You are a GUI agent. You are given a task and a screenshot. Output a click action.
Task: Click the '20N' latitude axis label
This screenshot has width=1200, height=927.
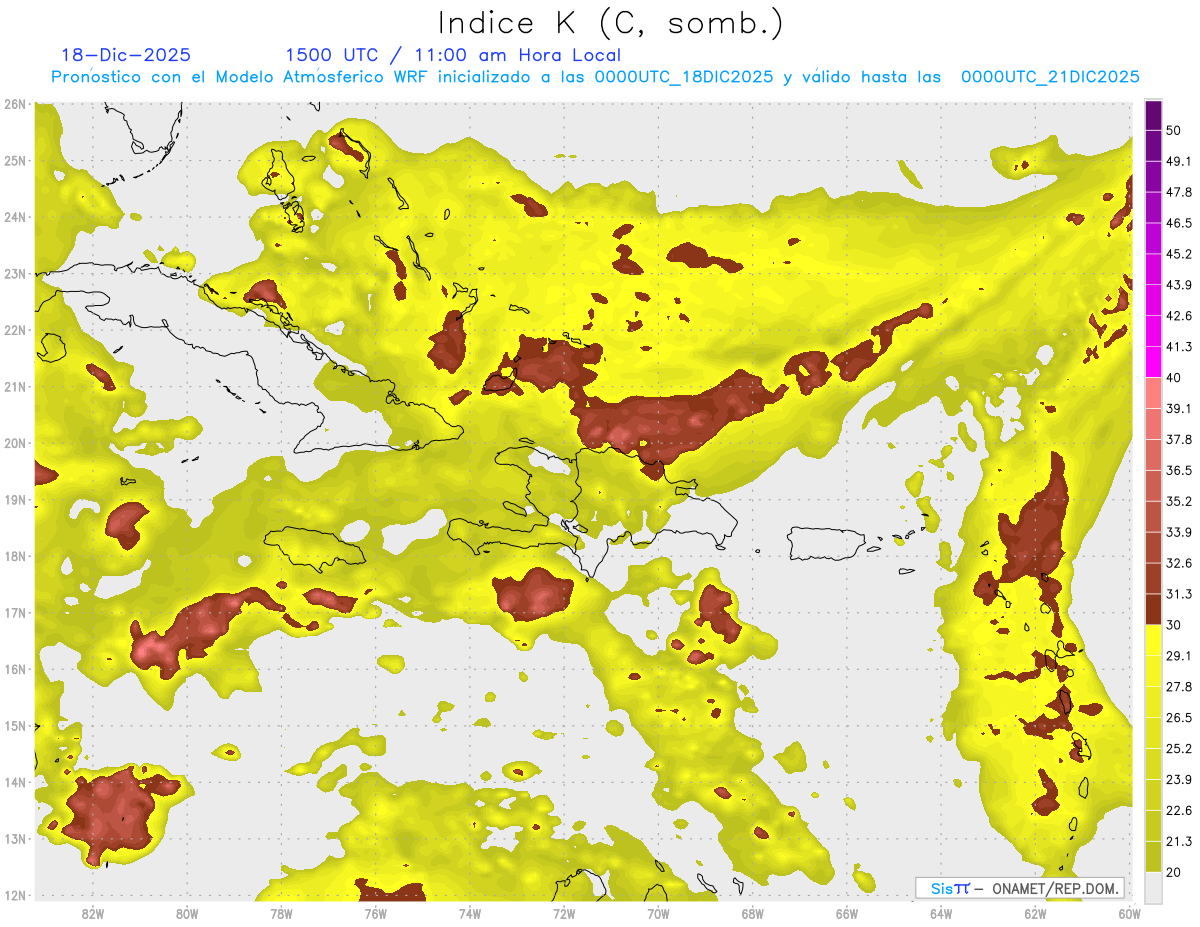click(14, 443)
